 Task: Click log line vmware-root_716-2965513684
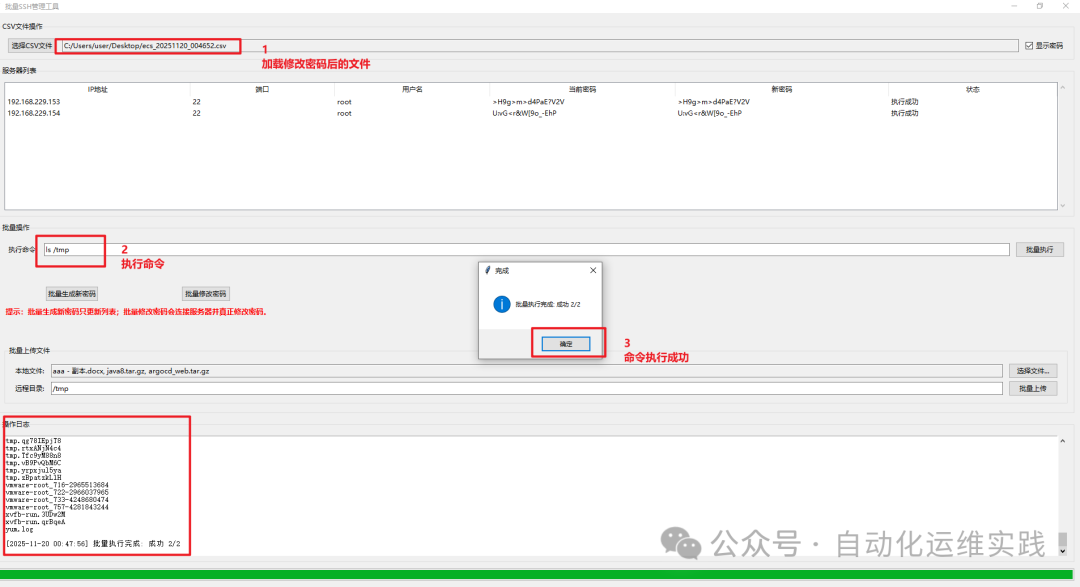tap(57, 485)
